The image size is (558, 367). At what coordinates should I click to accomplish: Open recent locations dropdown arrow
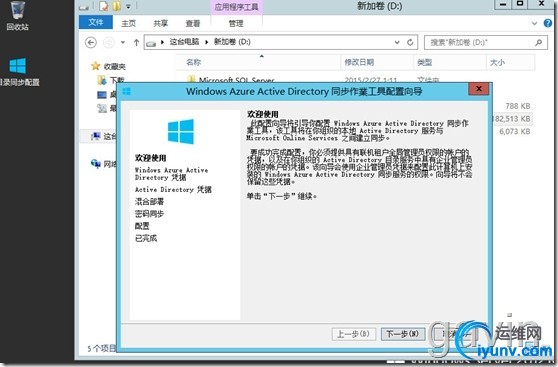(123, 42)
